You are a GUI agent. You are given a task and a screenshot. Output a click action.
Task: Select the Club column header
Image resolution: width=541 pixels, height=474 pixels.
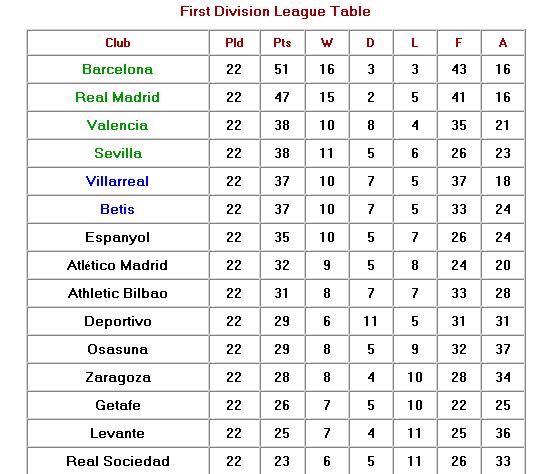118,43
